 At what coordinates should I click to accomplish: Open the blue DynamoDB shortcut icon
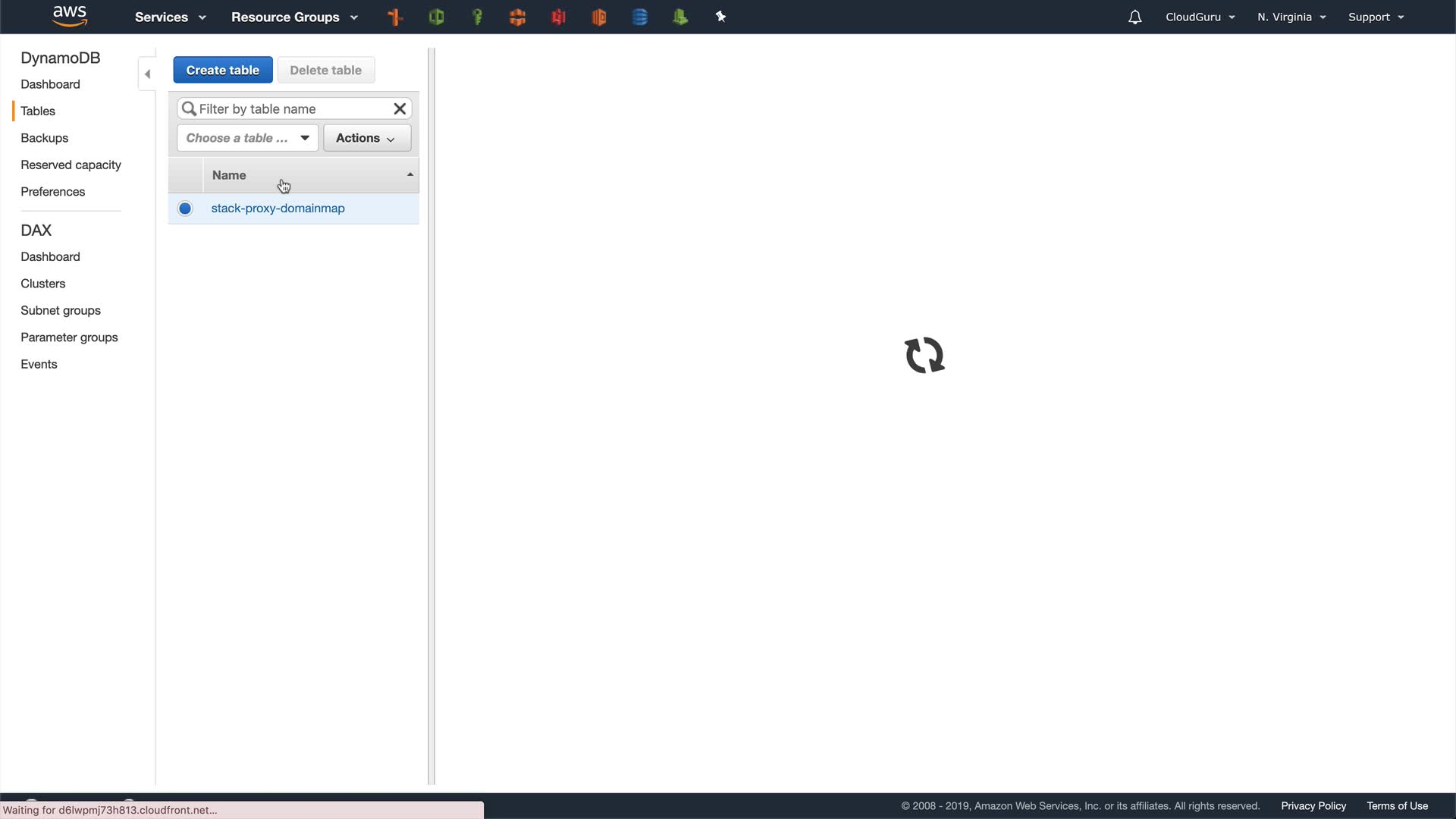click(639, 17)
